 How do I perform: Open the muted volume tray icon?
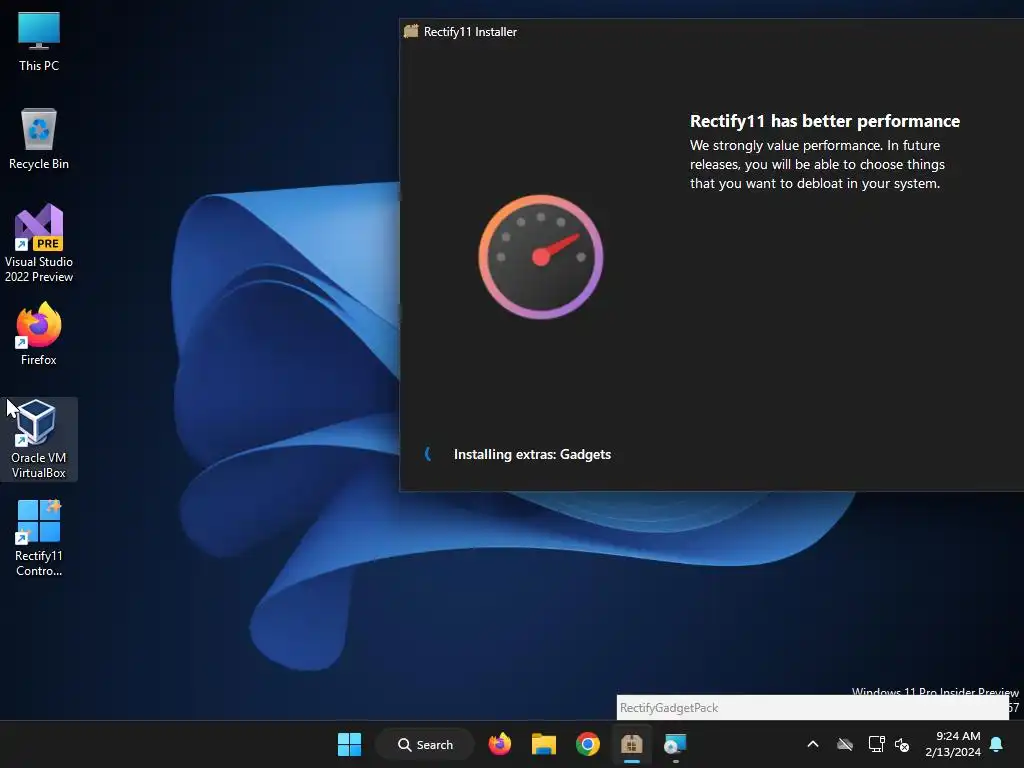(902, 744)
